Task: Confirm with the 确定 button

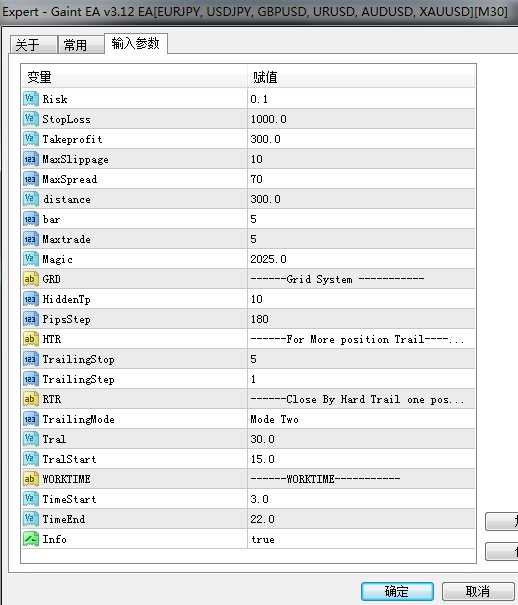Action: pyautogui.click(x=397, y=591)
